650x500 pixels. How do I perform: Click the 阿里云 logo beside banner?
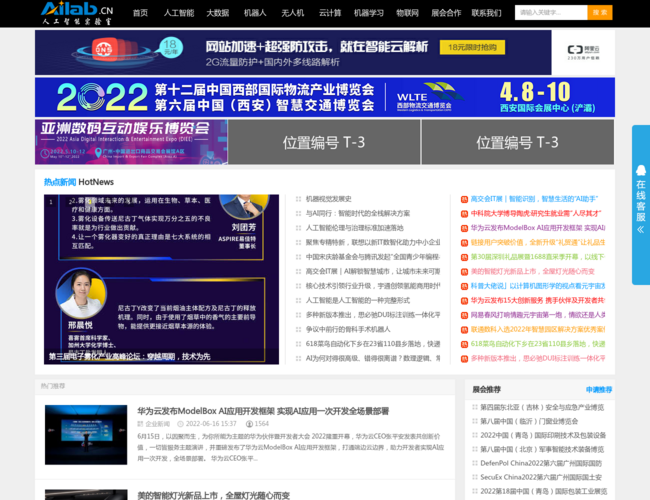tap(583, 52)
